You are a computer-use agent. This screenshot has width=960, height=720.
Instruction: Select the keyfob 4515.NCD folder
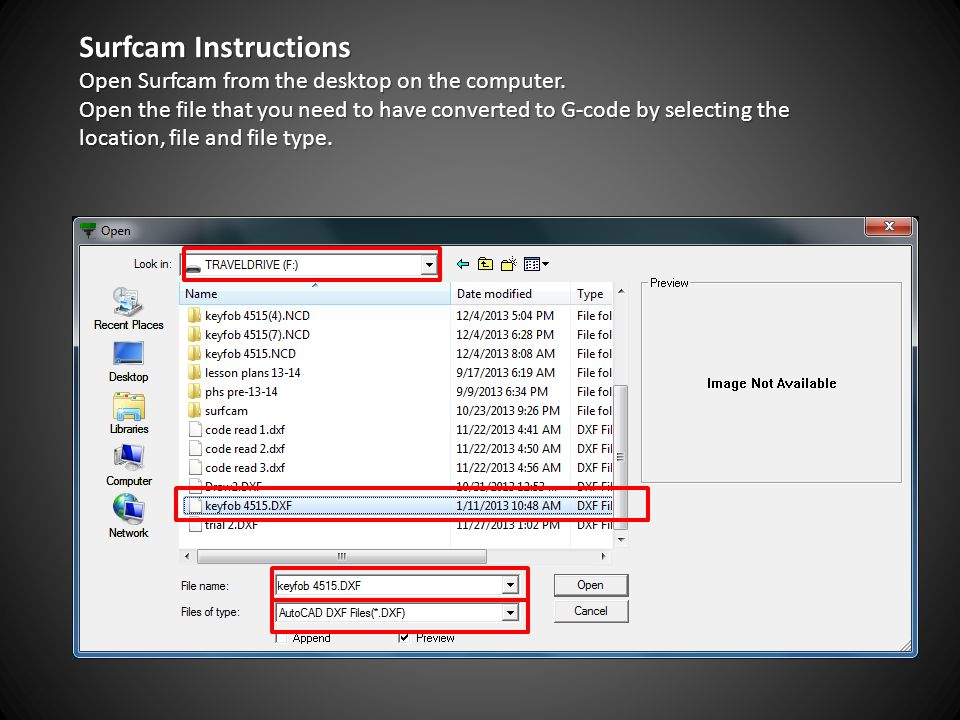(x=250, y=354)
